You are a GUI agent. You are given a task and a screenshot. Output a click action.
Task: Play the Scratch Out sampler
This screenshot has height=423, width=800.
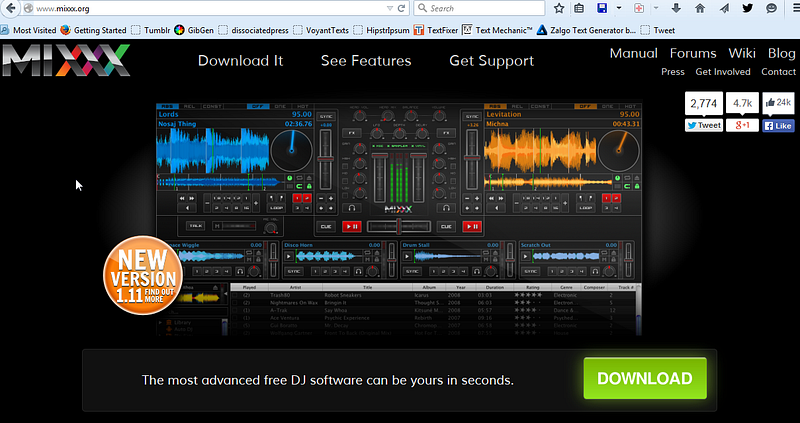526,256
